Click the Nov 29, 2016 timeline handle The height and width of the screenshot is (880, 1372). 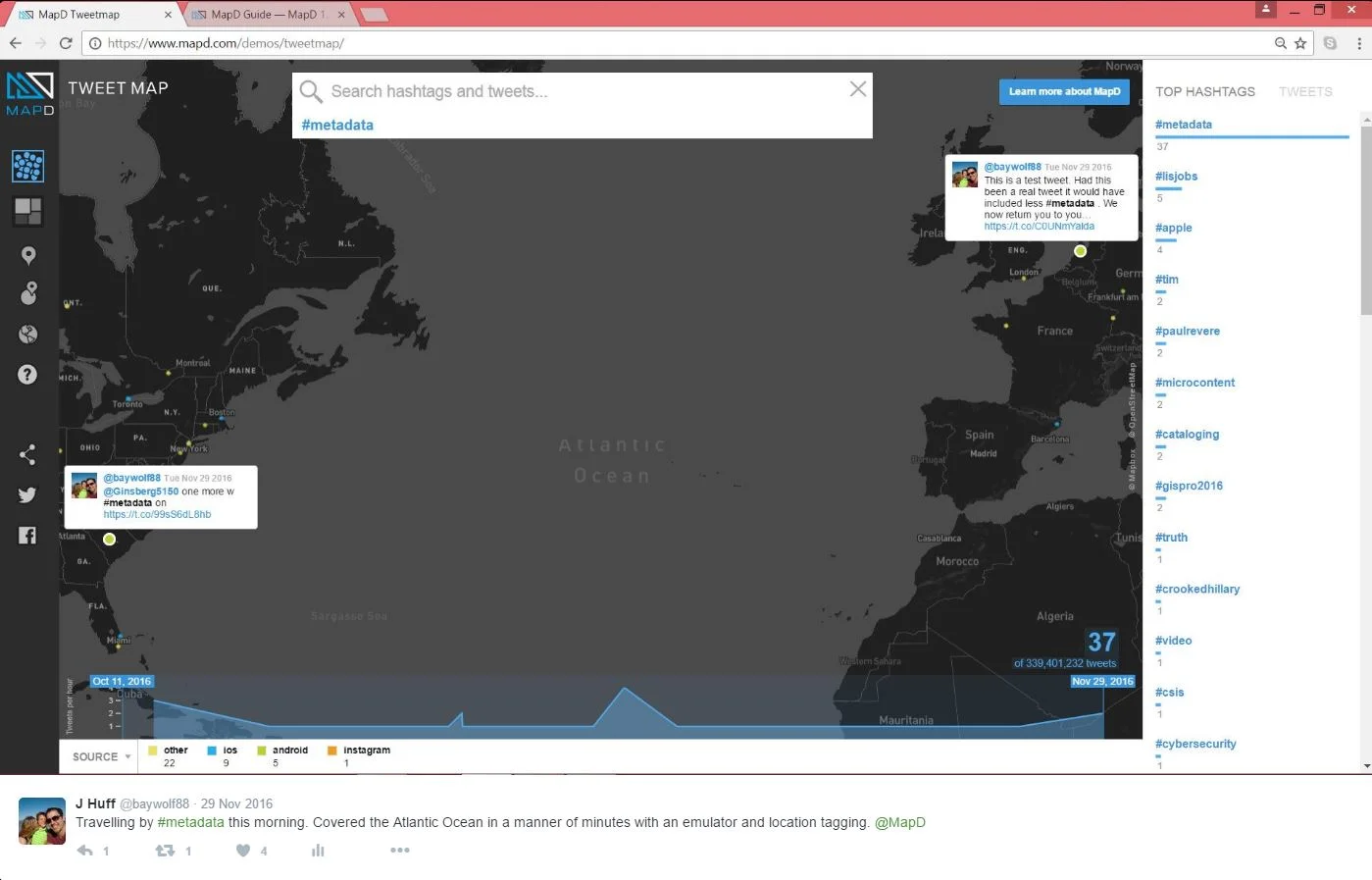coord(1102,681)
